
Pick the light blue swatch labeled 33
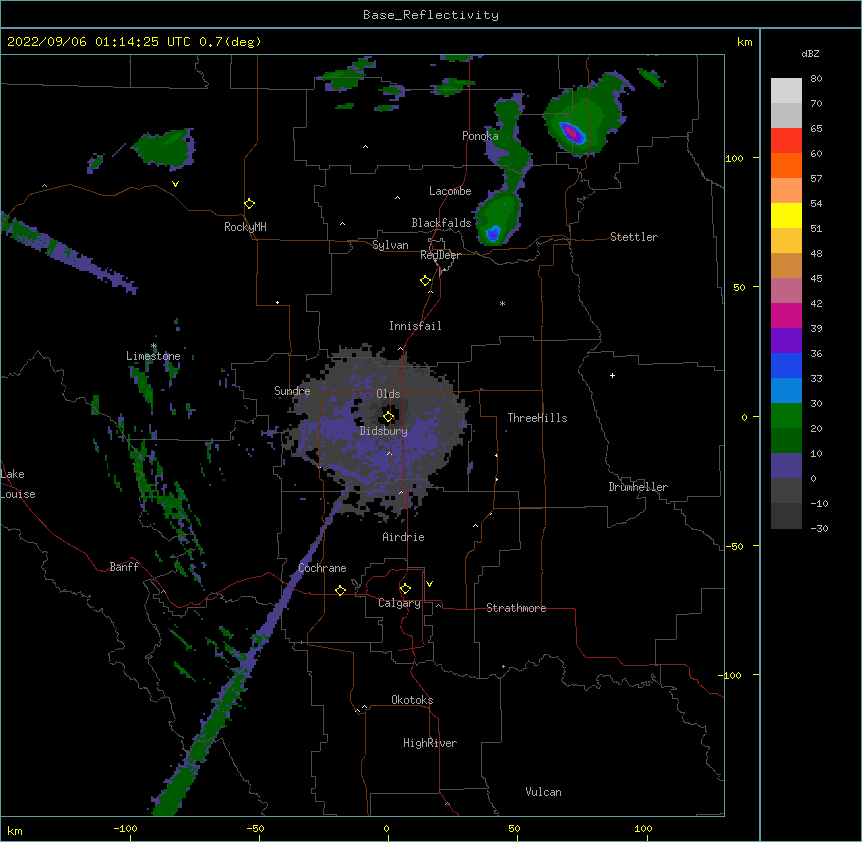pyautogui.click(x=786, y=390)
